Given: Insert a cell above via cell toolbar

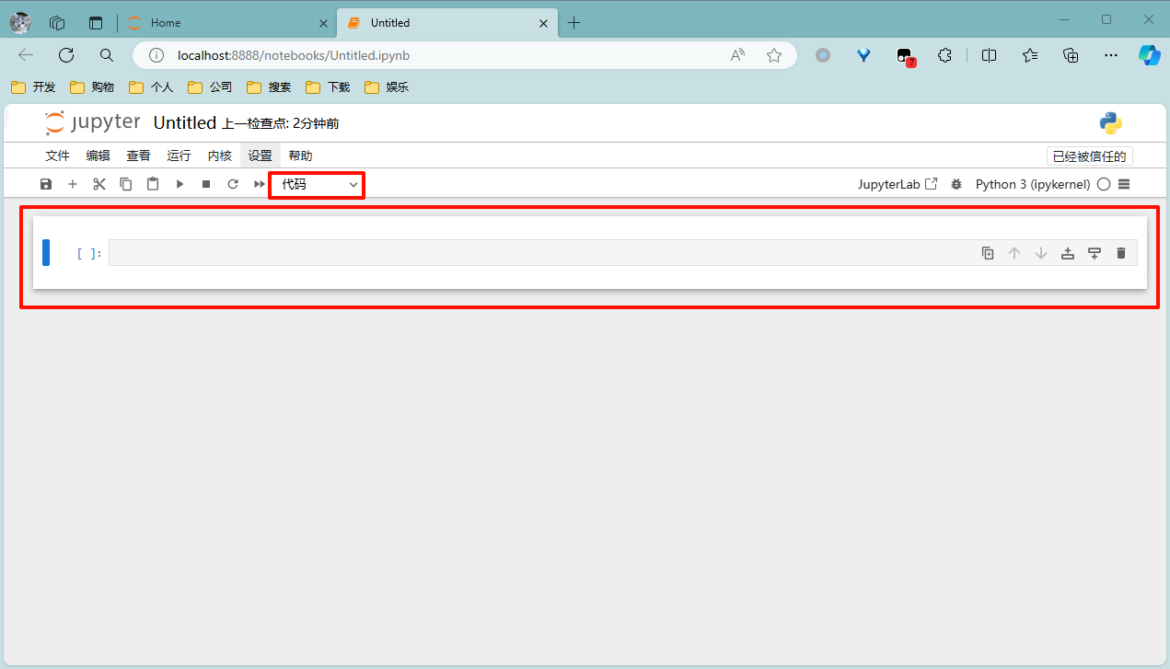Looking at the screenshot, I should point(1068,253).
